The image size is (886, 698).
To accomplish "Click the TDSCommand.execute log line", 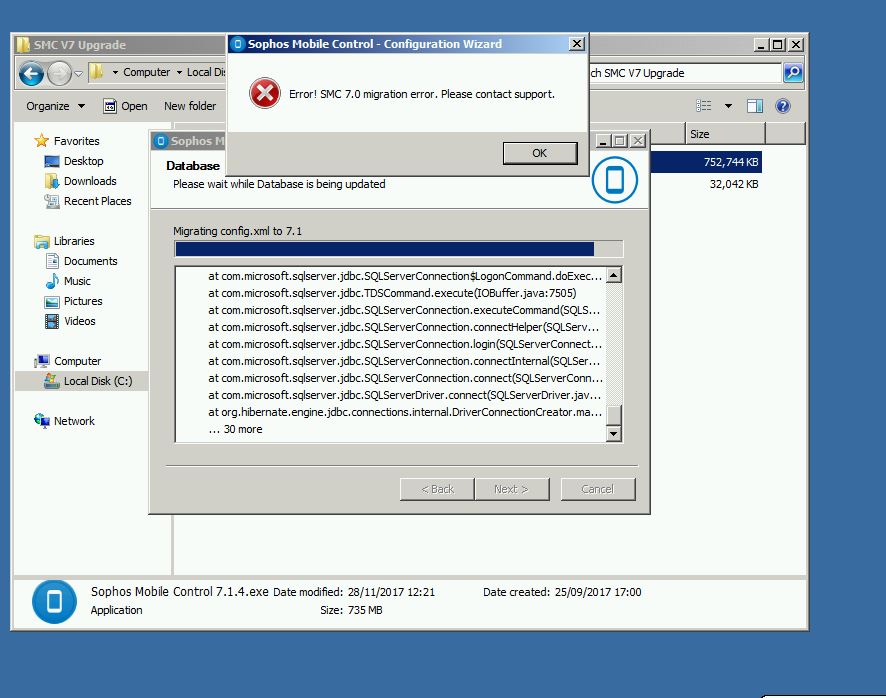I will click(392, 293).
